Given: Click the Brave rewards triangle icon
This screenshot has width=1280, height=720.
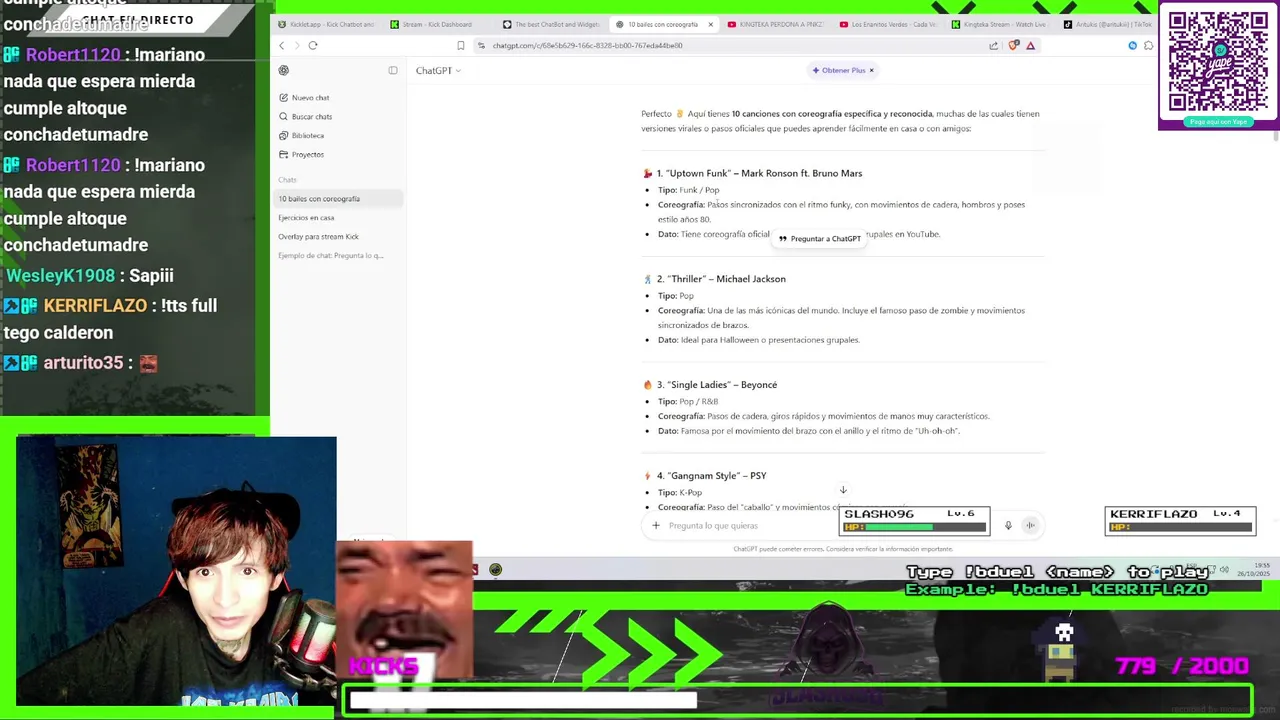Looking at the screenshot, I should click(x=1030, y=45).
